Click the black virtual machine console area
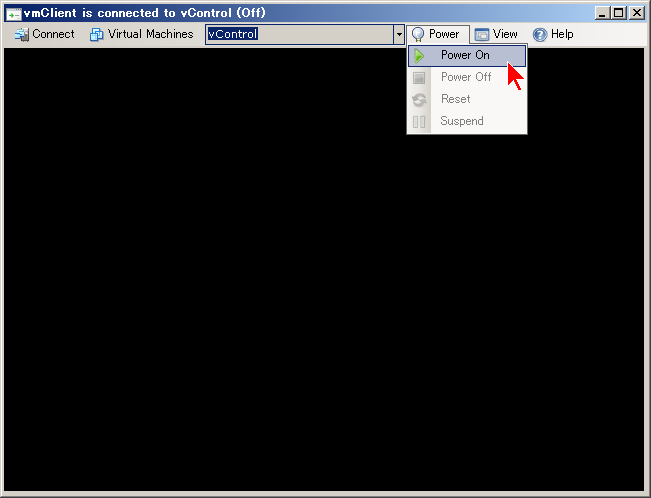This screenshot has width=651, height=498. click(324, 269)
